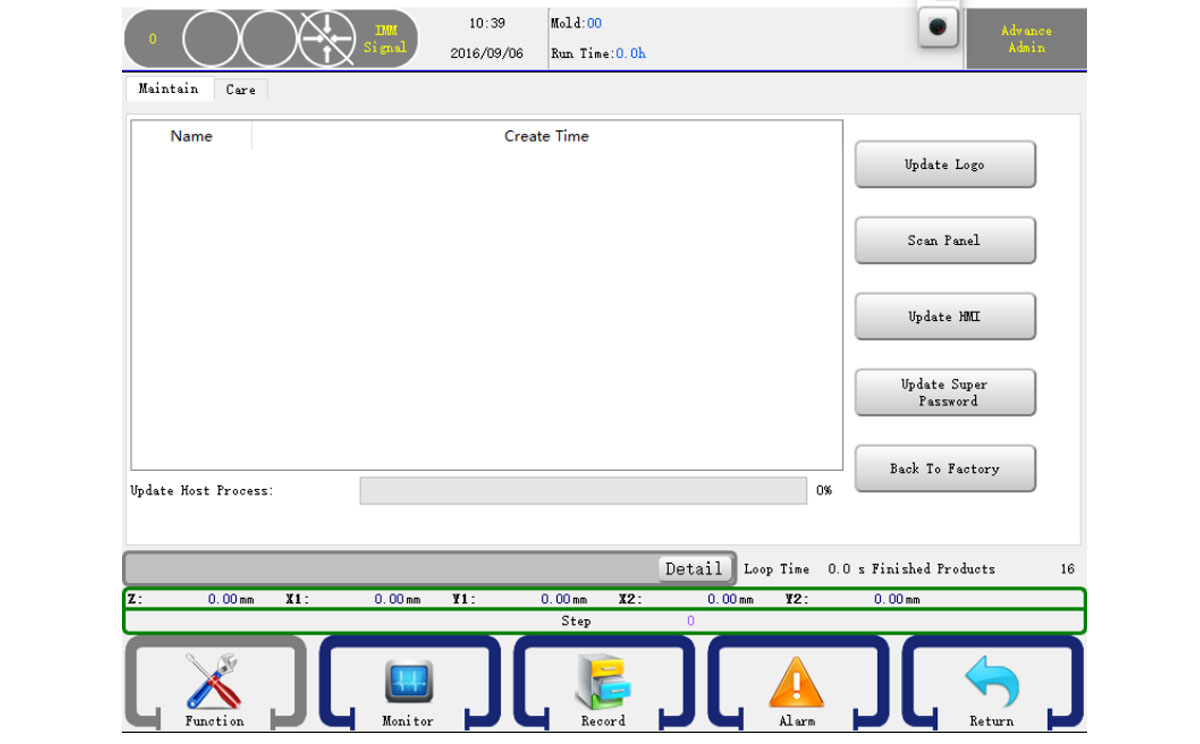Open the Detail message button
The width and height of the screenshot is (1200, 744).
point(694,568)
